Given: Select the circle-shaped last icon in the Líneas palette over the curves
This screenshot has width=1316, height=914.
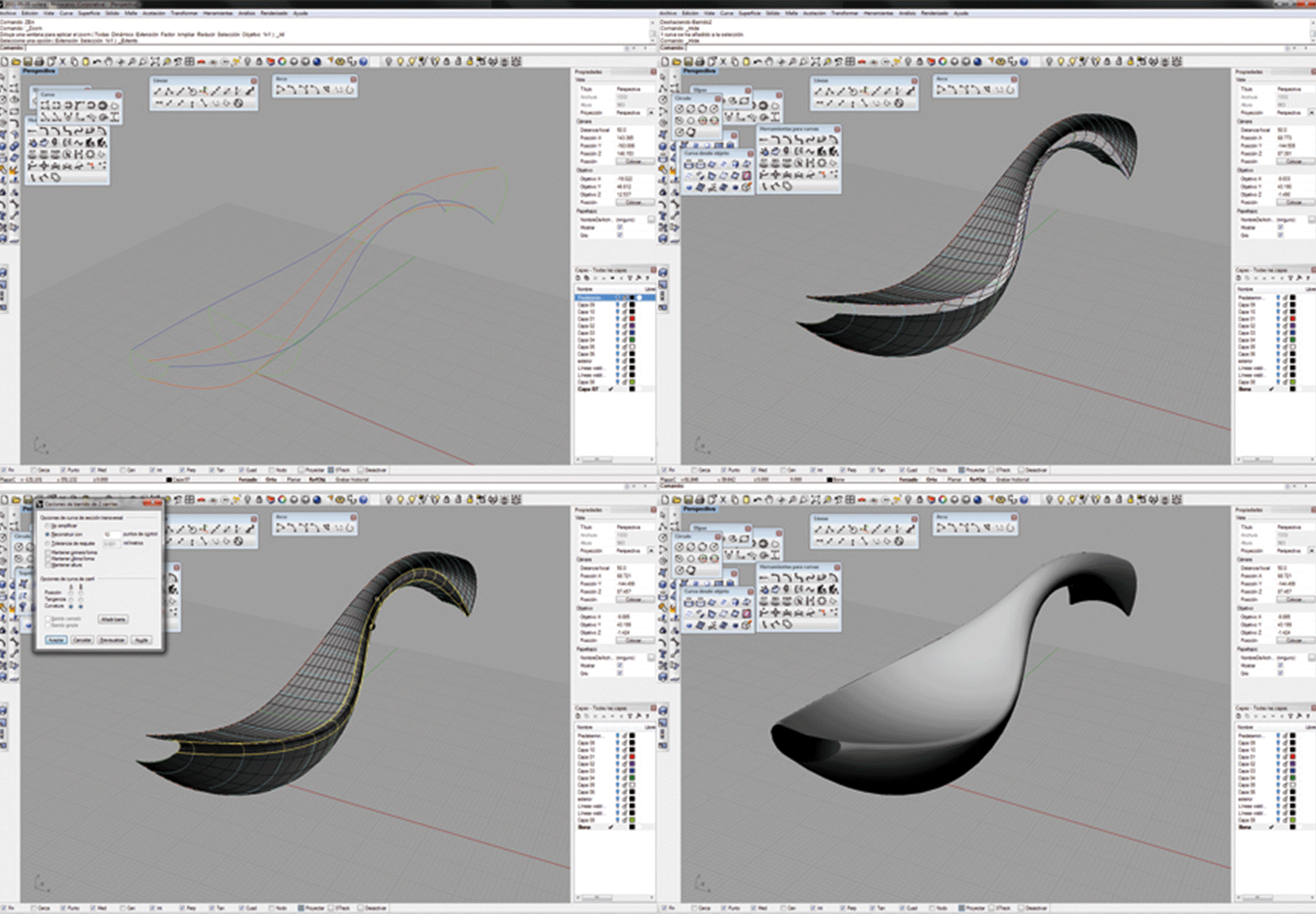Looking at the screenshot, I should point(238,103).
